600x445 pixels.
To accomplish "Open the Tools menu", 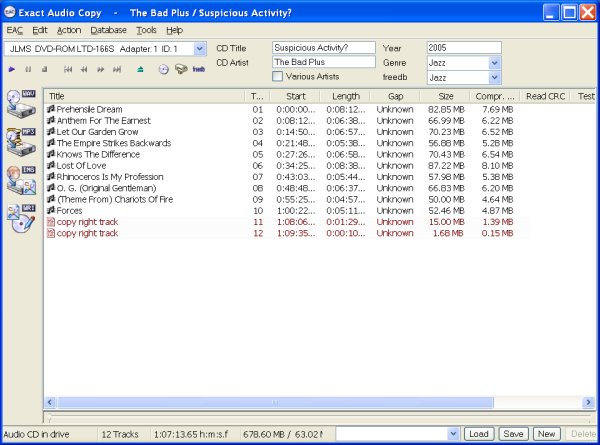I will point(147,30).
